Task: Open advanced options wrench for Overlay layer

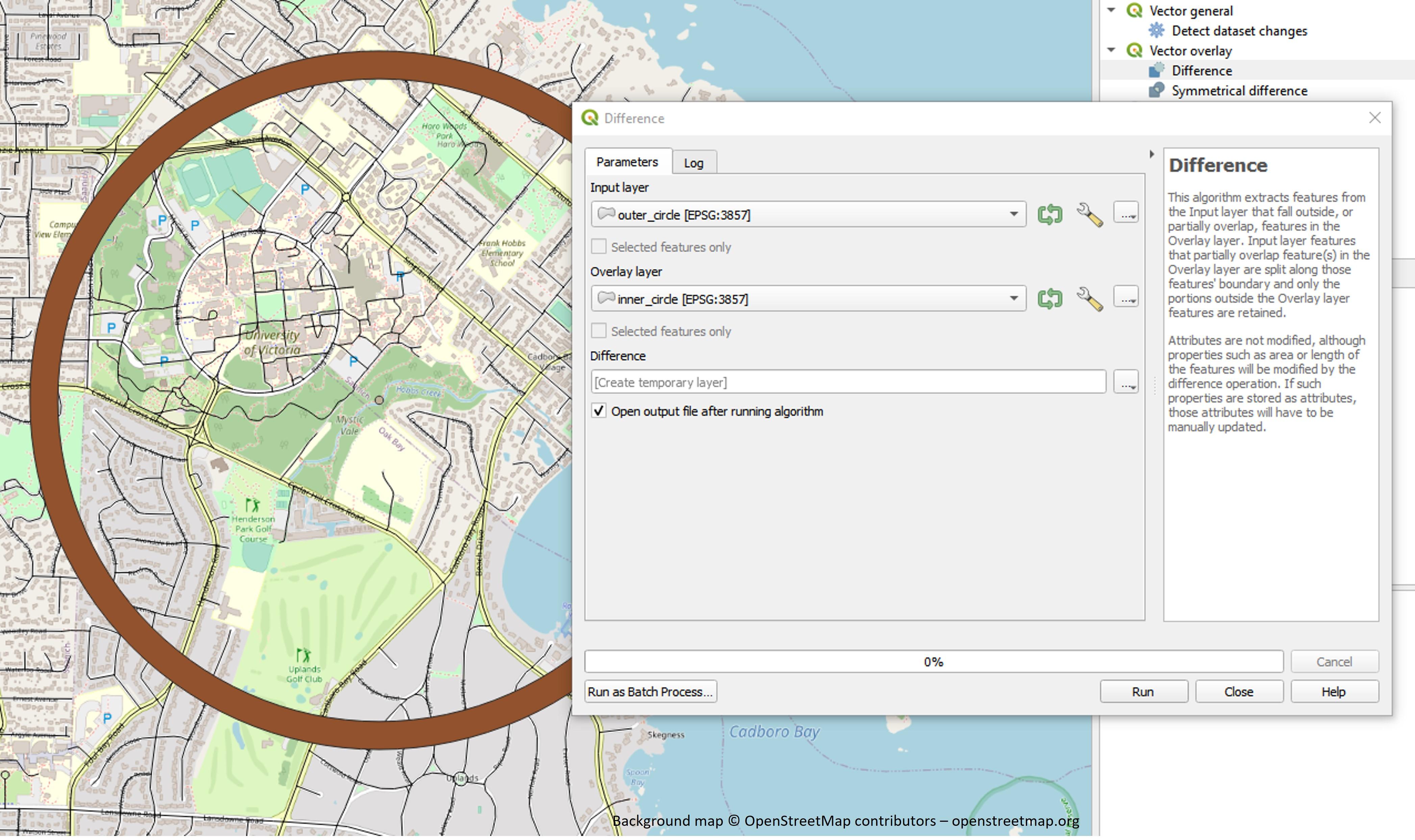Action: coord(1089,299)
